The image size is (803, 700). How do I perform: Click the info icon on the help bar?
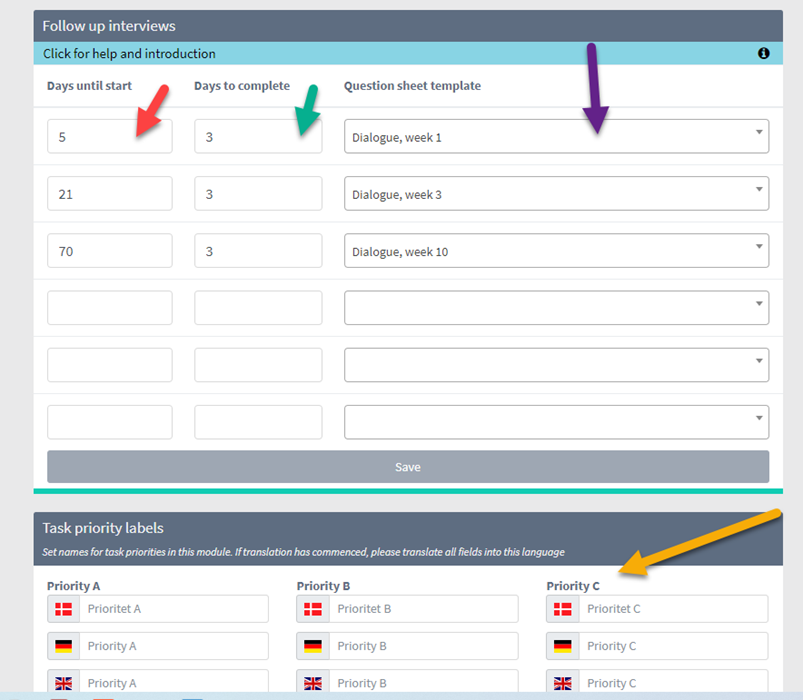763,53
